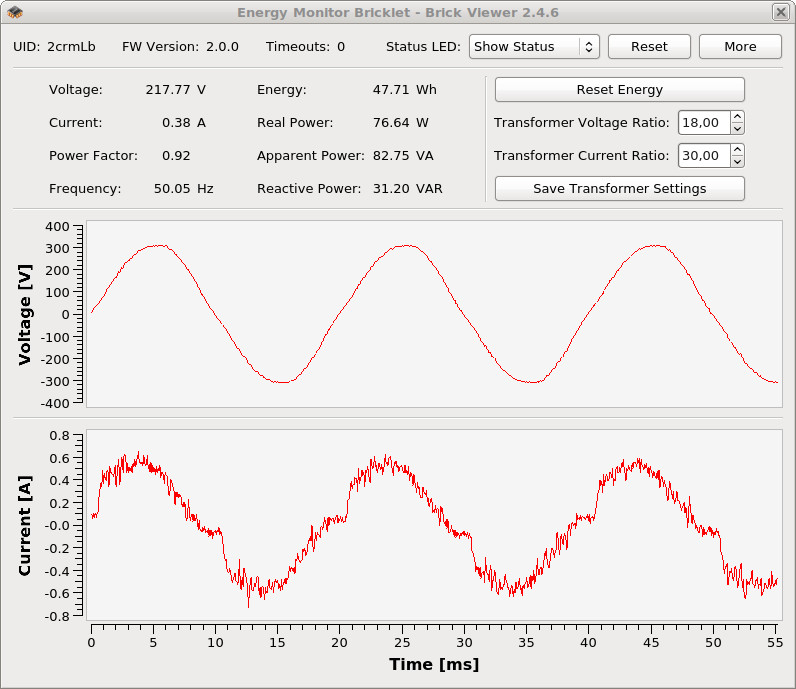Image resolution: width=796 pixels, height=689 pixels.
Task: Click the Real Power value 76.64
Action: [391, 123]
